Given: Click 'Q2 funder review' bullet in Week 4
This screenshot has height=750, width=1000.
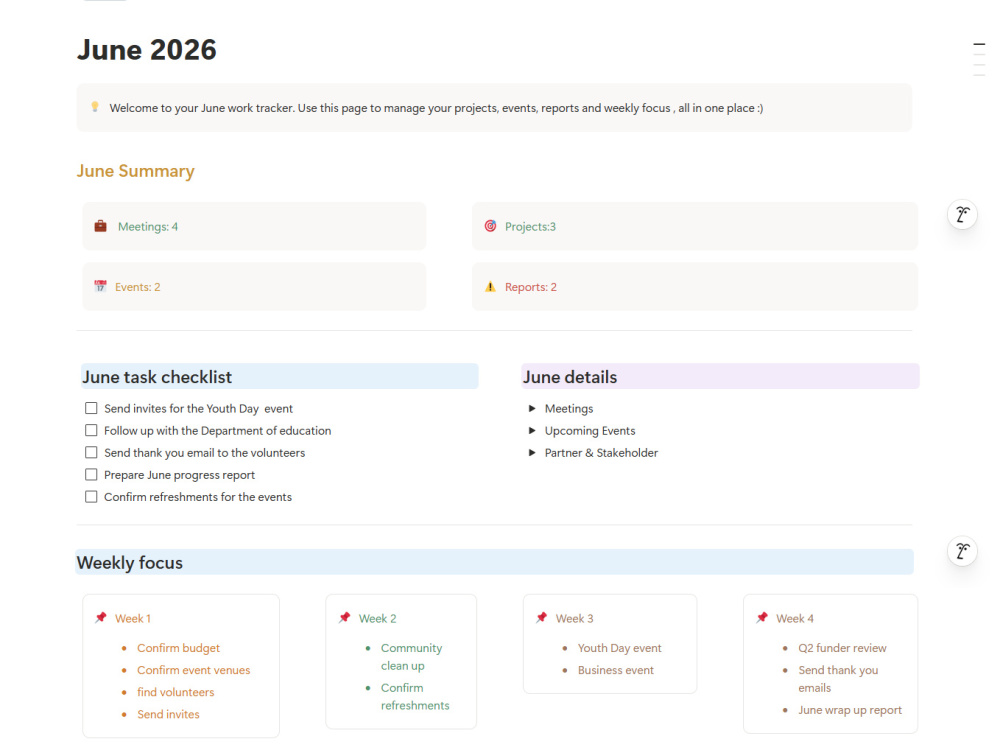Looking at the screenshot, I should point(842,648).
